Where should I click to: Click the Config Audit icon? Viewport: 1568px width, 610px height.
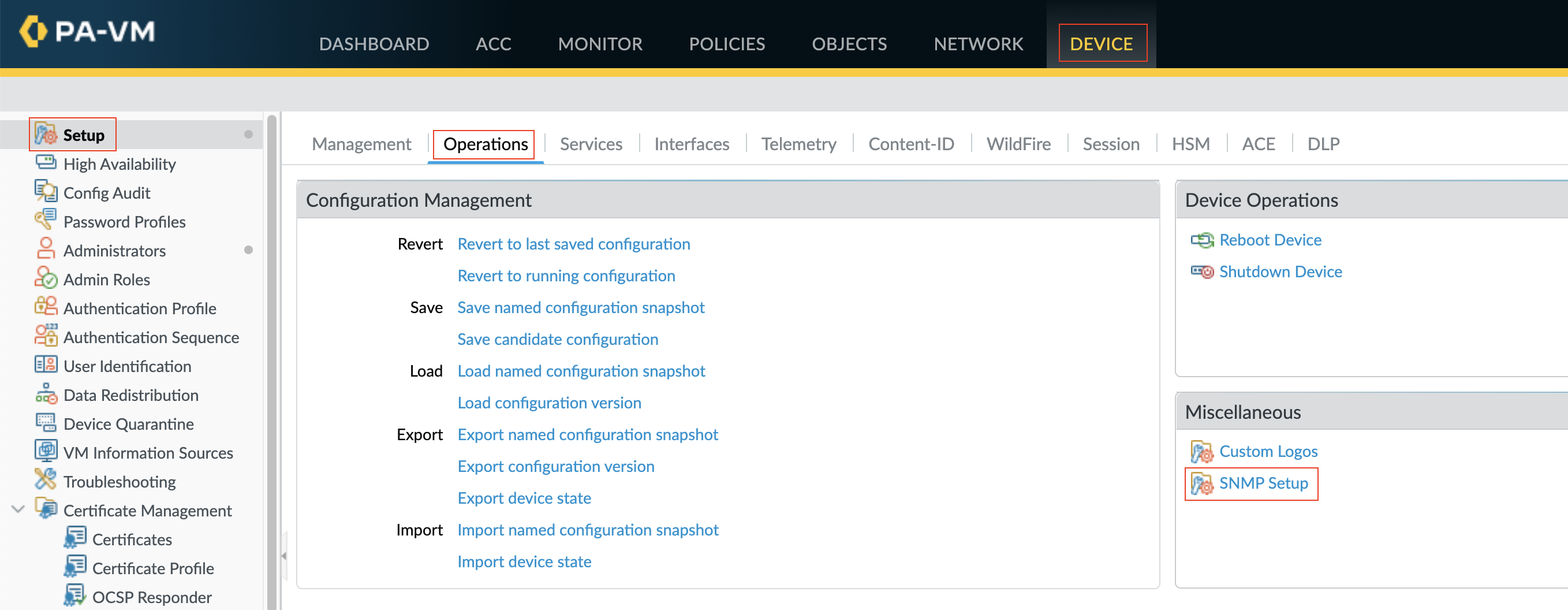[x=46, y=192]
